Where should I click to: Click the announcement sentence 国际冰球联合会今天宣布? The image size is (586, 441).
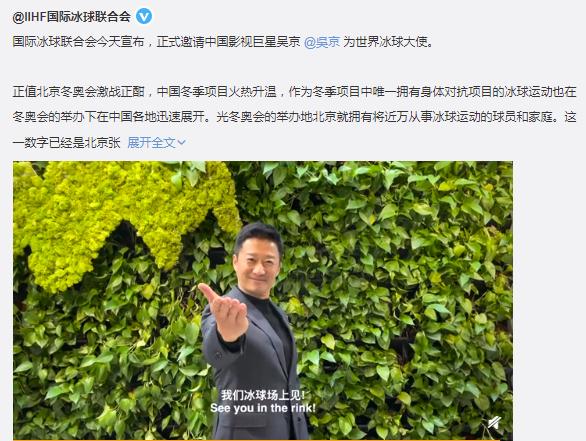(x=78, y=42)
